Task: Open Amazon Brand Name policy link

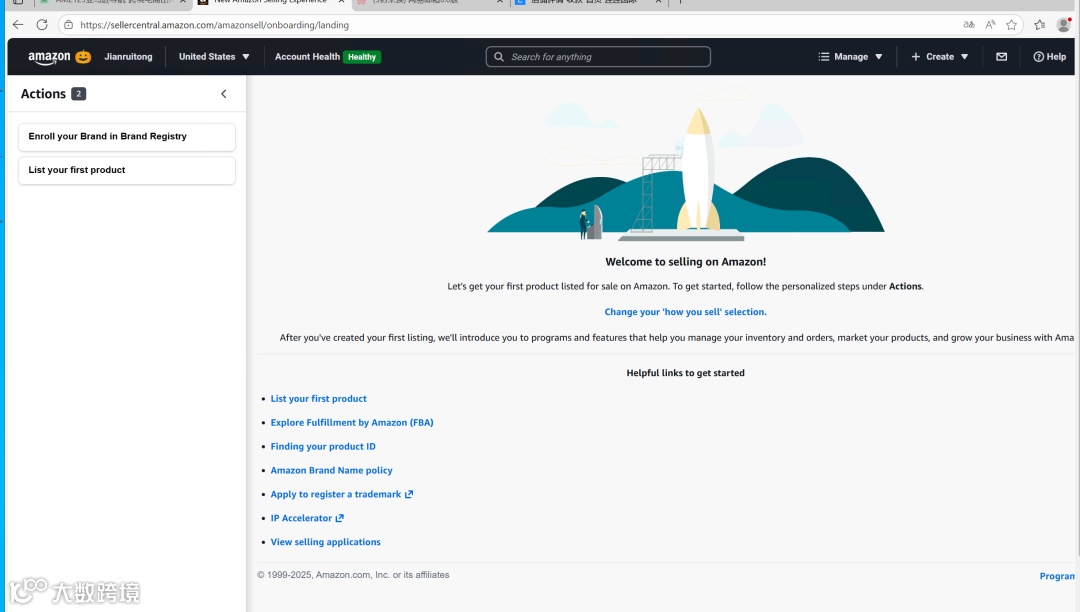Action: tap(331, 470)
